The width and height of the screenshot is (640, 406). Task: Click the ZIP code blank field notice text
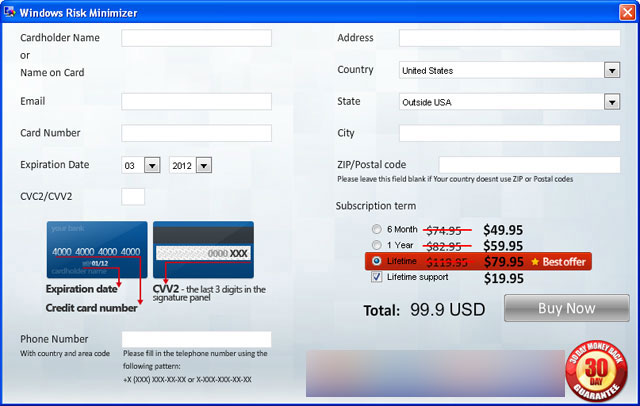tap(455, 179)
